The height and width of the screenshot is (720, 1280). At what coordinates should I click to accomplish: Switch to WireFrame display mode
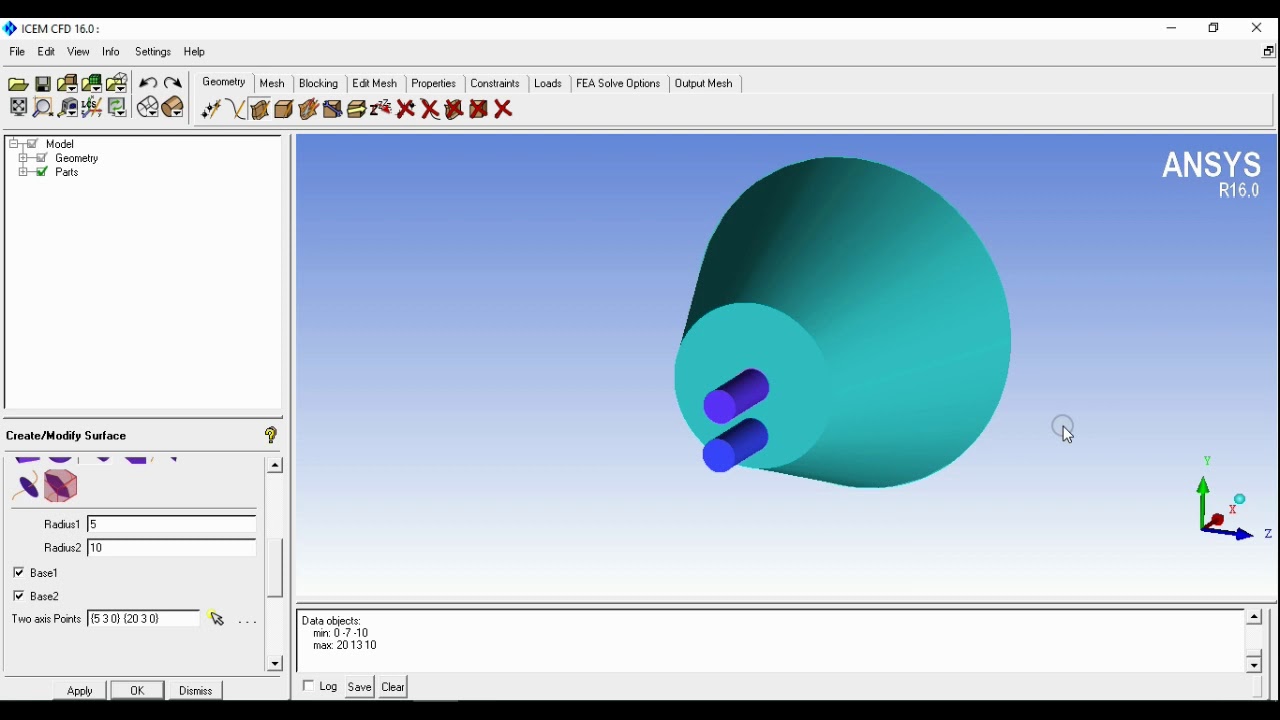(x=148, y=108)
